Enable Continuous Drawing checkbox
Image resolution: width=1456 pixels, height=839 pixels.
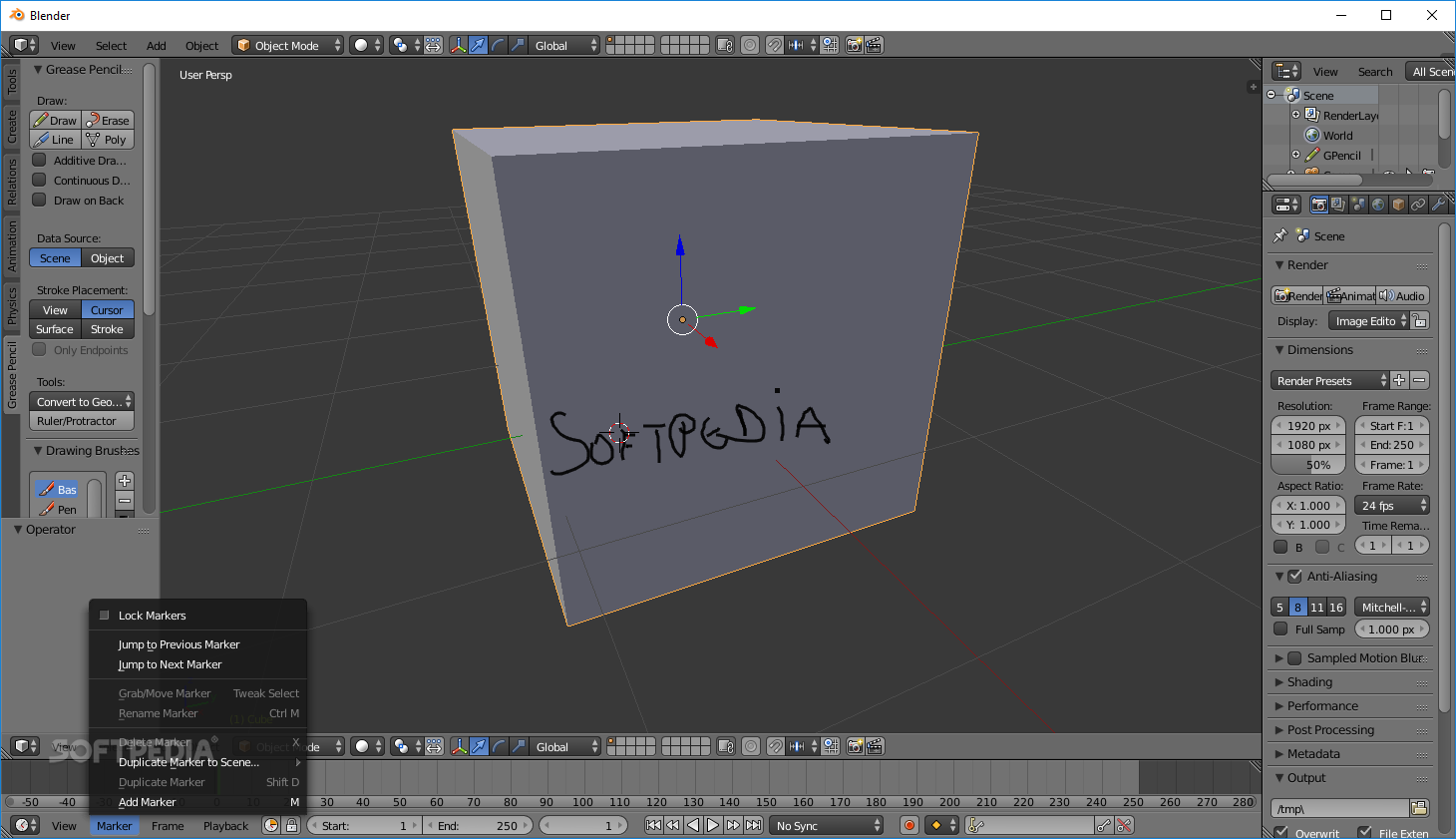pos(40,180)
